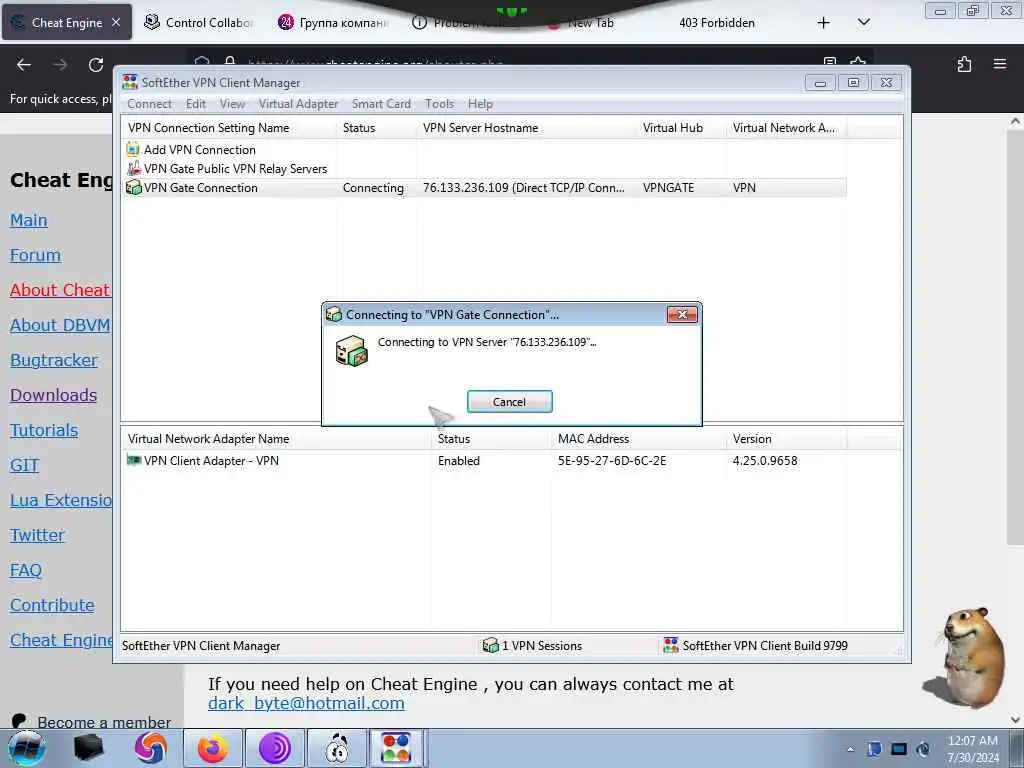Click VPN Gate Public VPN Relay Servers icon

tap(133, 168)
